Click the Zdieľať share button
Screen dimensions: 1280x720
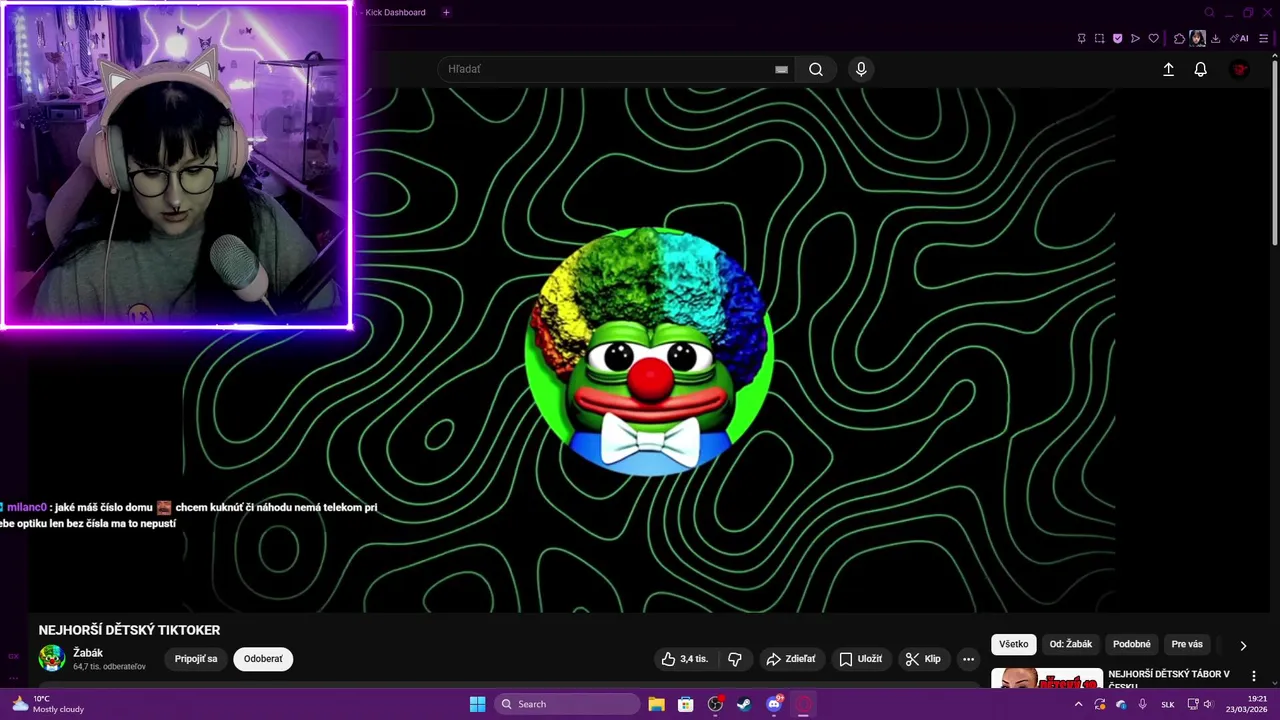[x=791, y=659]
